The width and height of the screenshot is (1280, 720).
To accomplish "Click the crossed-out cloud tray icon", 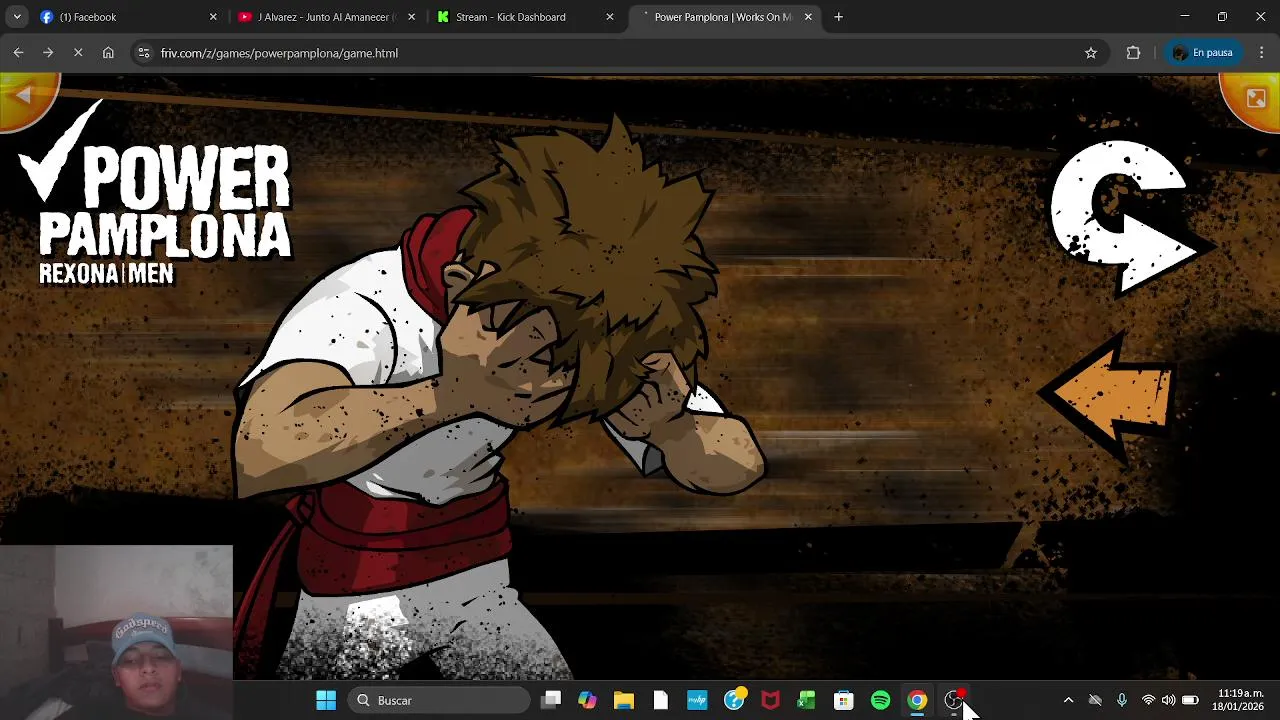I will (x=1095, y=700).
